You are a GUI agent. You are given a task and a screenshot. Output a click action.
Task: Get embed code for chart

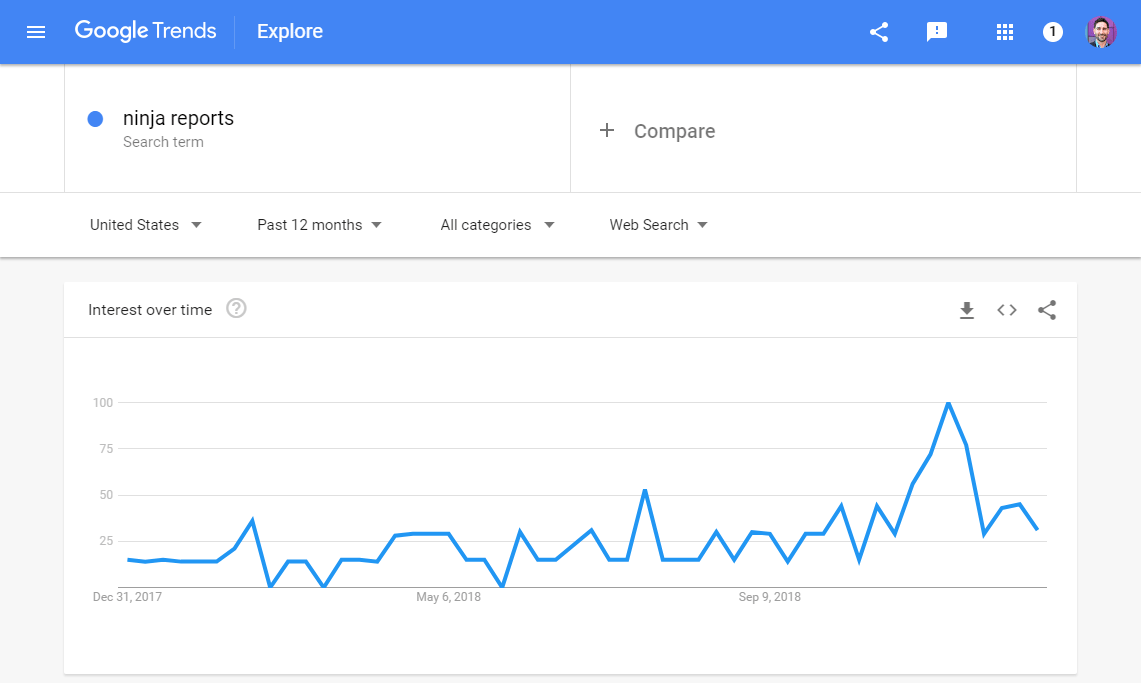coord(1007,310)
